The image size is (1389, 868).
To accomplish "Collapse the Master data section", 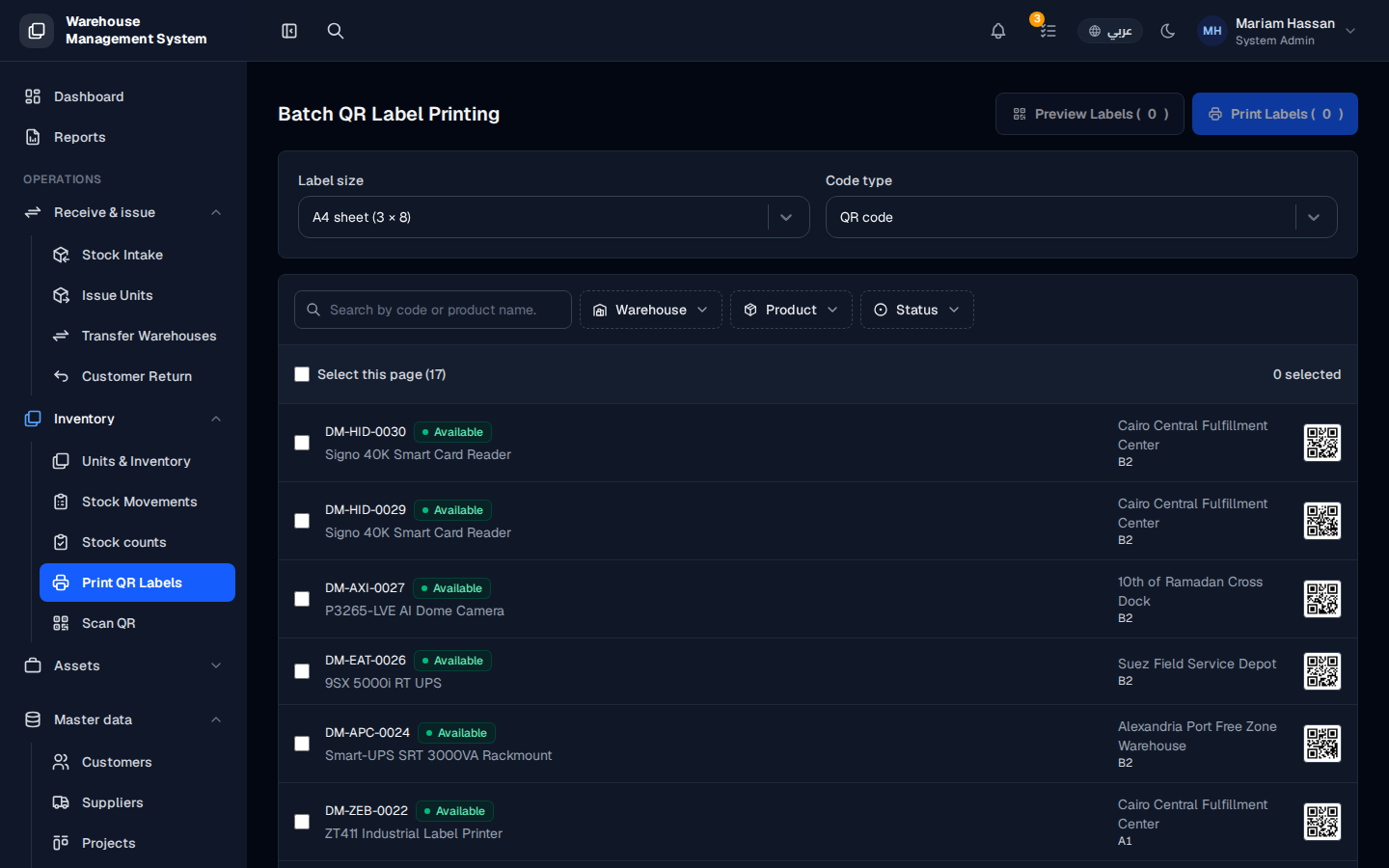I will pyautogui.click(x=123, y=719).
